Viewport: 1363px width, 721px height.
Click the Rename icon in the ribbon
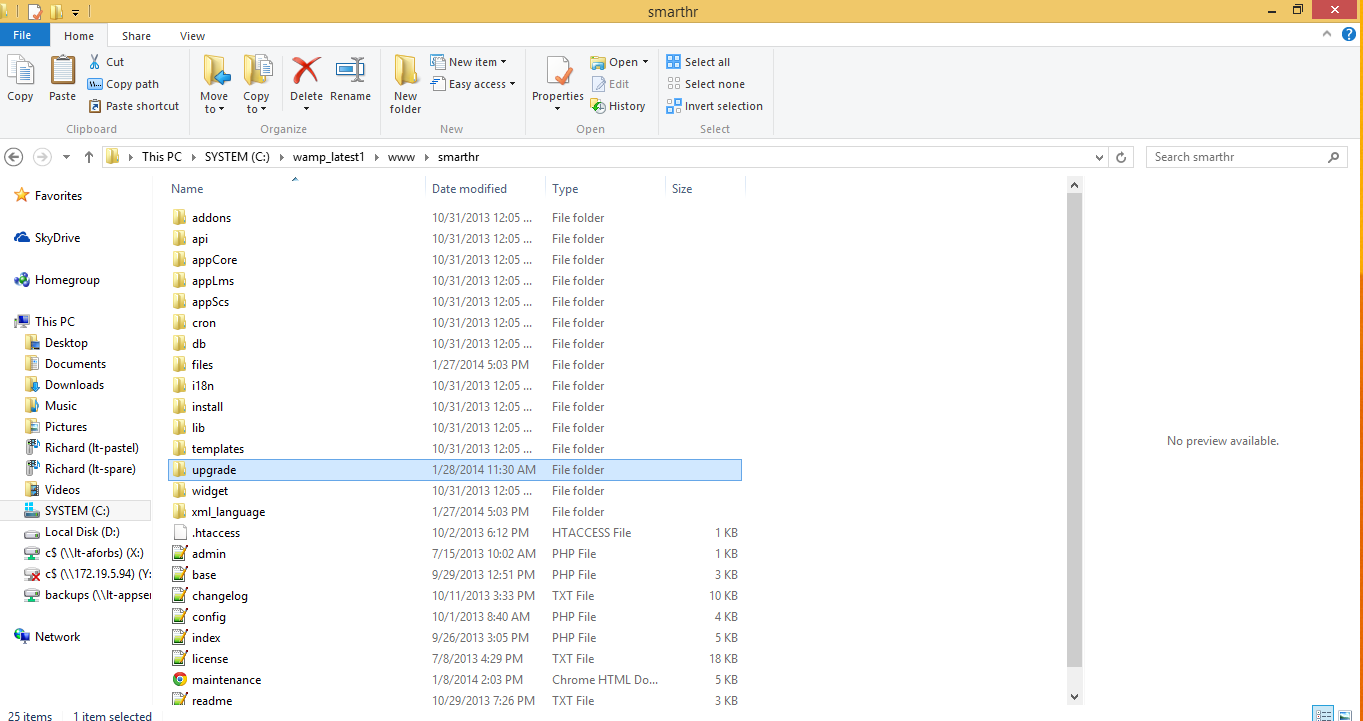point(350,72)
